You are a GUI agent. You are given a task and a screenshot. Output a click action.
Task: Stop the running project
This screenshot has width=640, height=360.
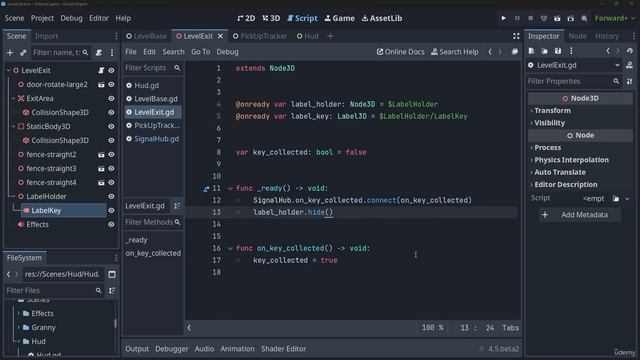tap(531, 18)
